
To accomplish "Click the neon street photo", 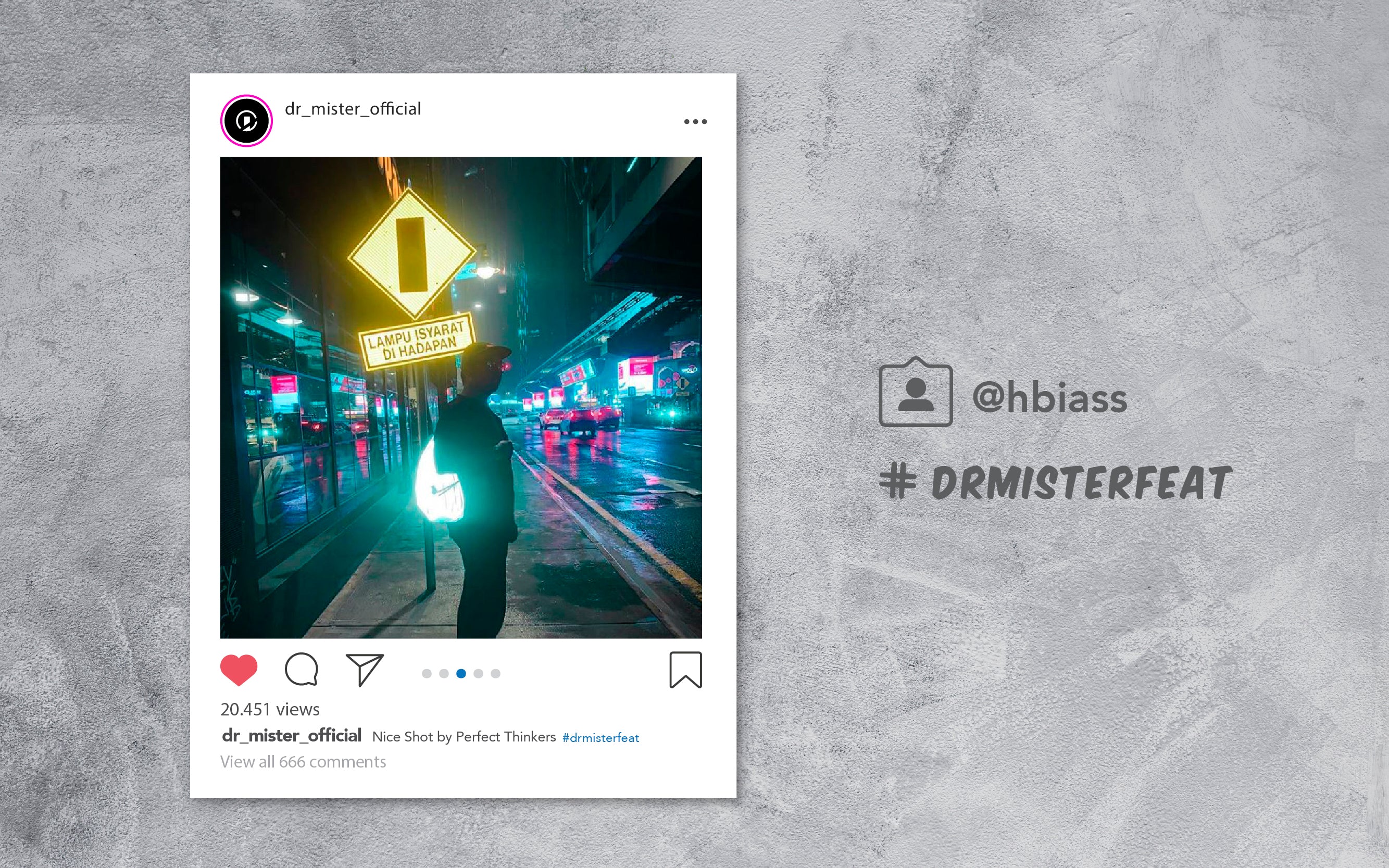I will coord(461,398).
